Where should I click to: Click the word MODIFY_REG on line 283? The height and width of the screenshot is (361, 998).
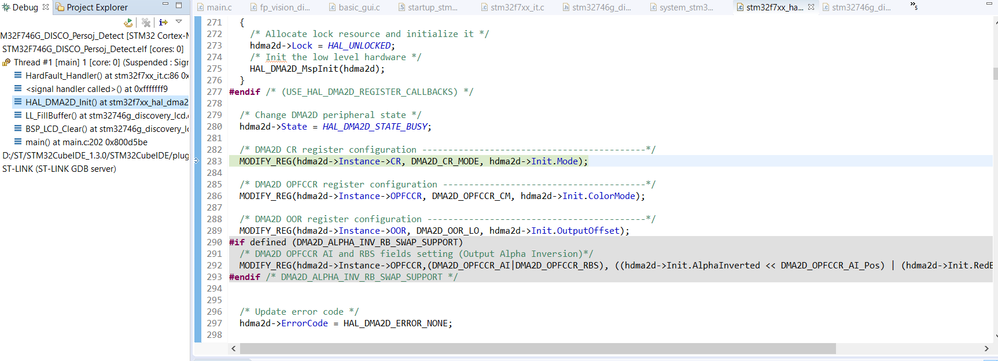tap(265, 162)
